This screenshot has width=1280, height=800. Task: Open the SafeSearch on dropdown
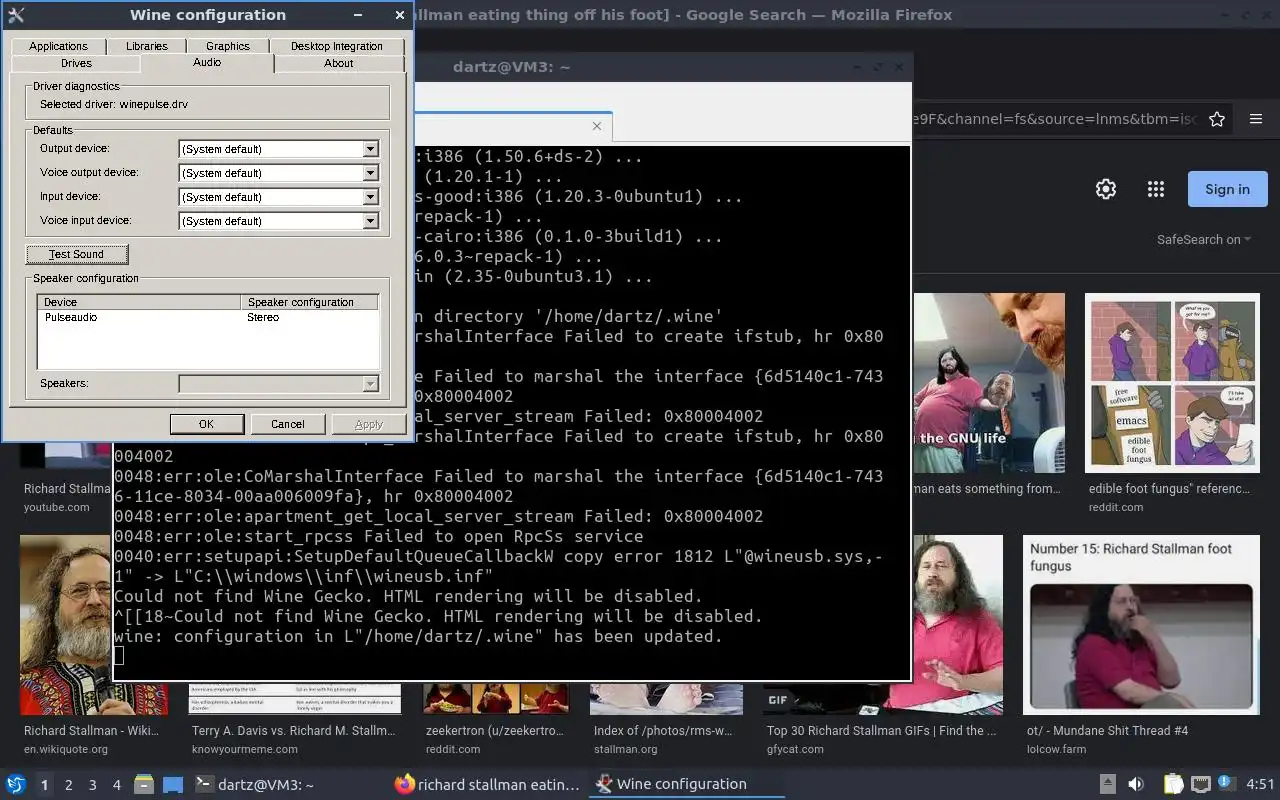(1204, 240)
